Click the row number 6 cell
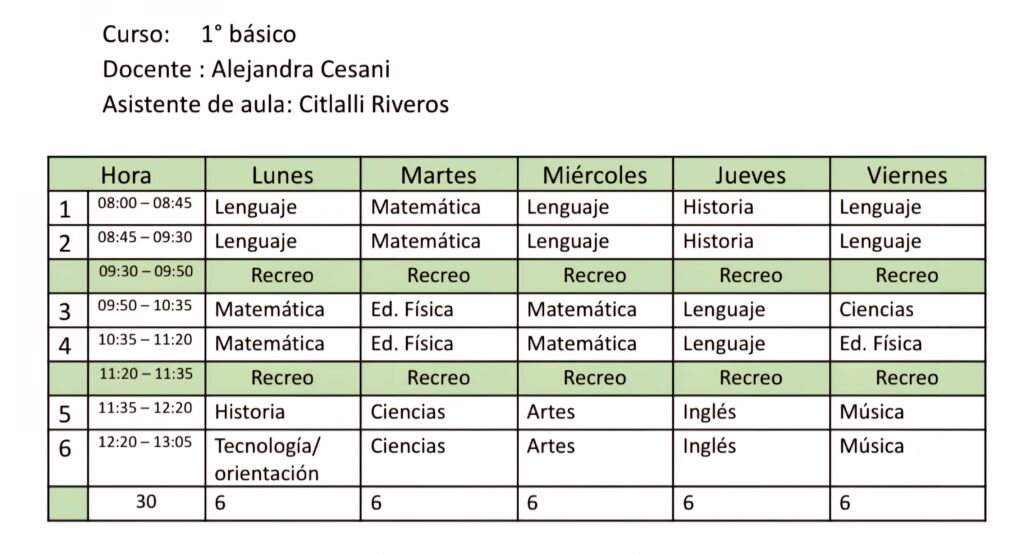Image resolution: width=1024 pixels, height=554 pixels. click(68, 458)
